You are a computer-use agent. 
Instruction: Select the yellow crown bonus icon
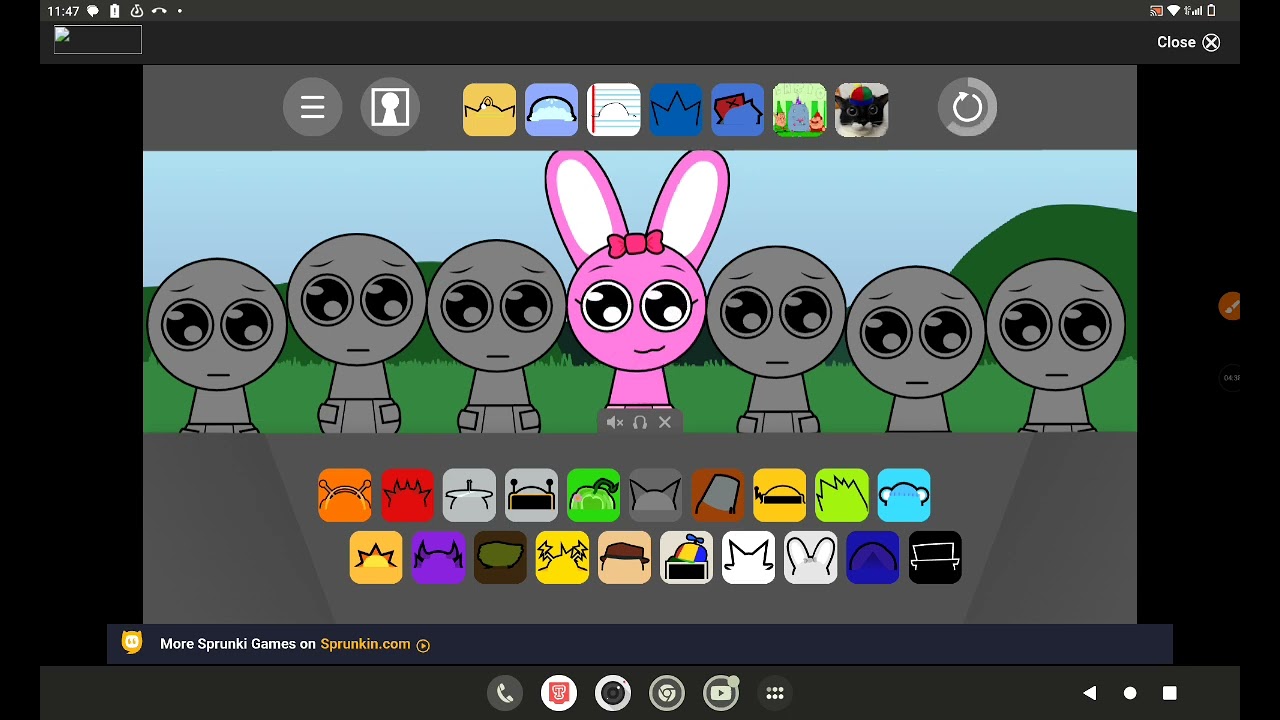point(489,110)
